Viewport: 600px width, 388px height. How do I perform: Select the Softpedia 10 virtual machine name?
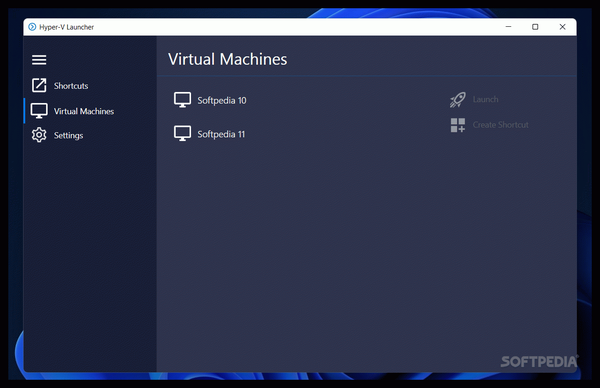click(x=222, y=100)
